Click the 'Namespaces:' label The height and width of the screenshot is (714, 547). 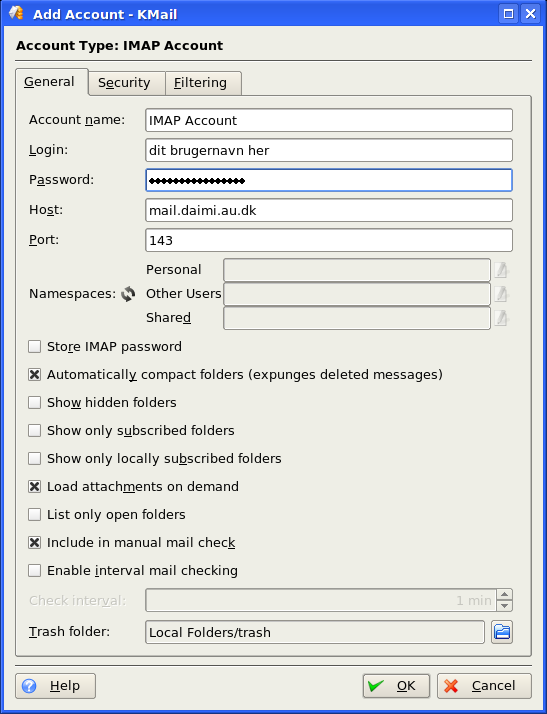[72, 294]
